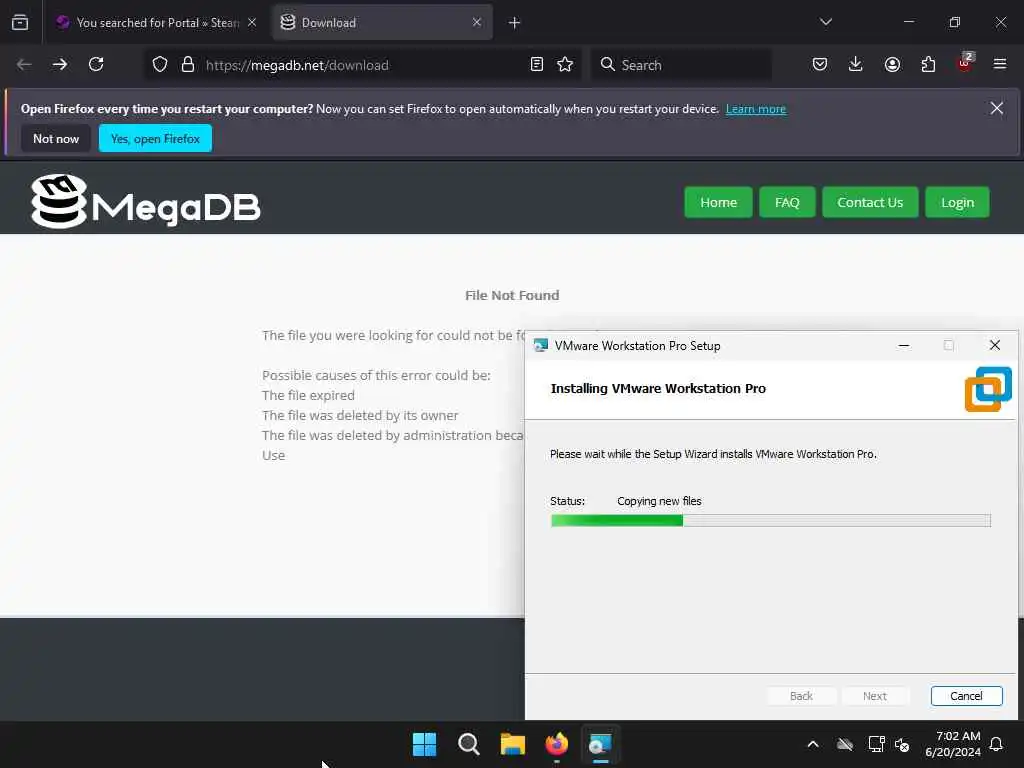Choose Not now in notification bar
The width and height of the screenshot is (1024, 768).
pos(56,138)
